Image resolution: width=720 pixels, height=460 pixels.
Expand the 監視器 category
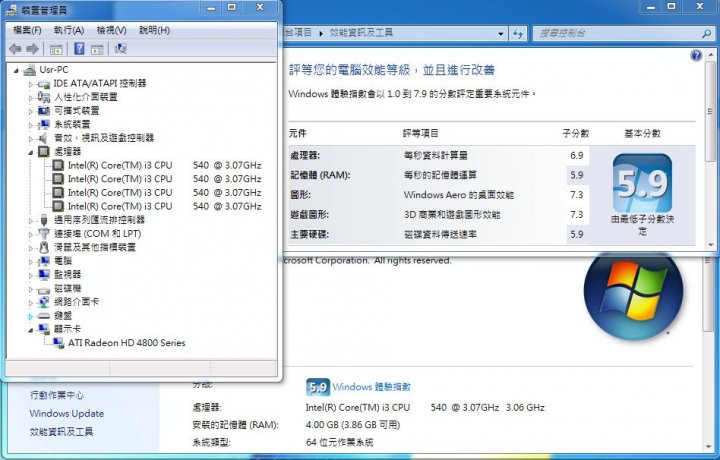(31, 275)
